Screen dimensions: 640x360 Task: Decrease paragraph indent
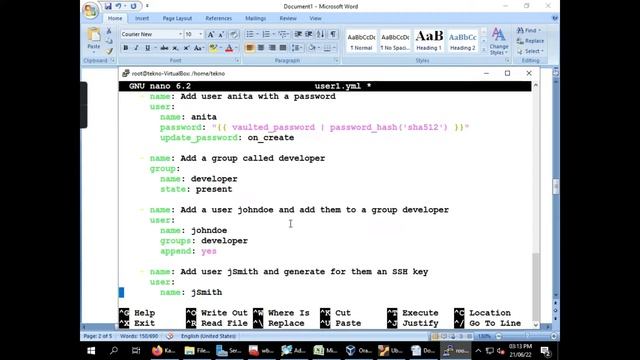point(298,34)
